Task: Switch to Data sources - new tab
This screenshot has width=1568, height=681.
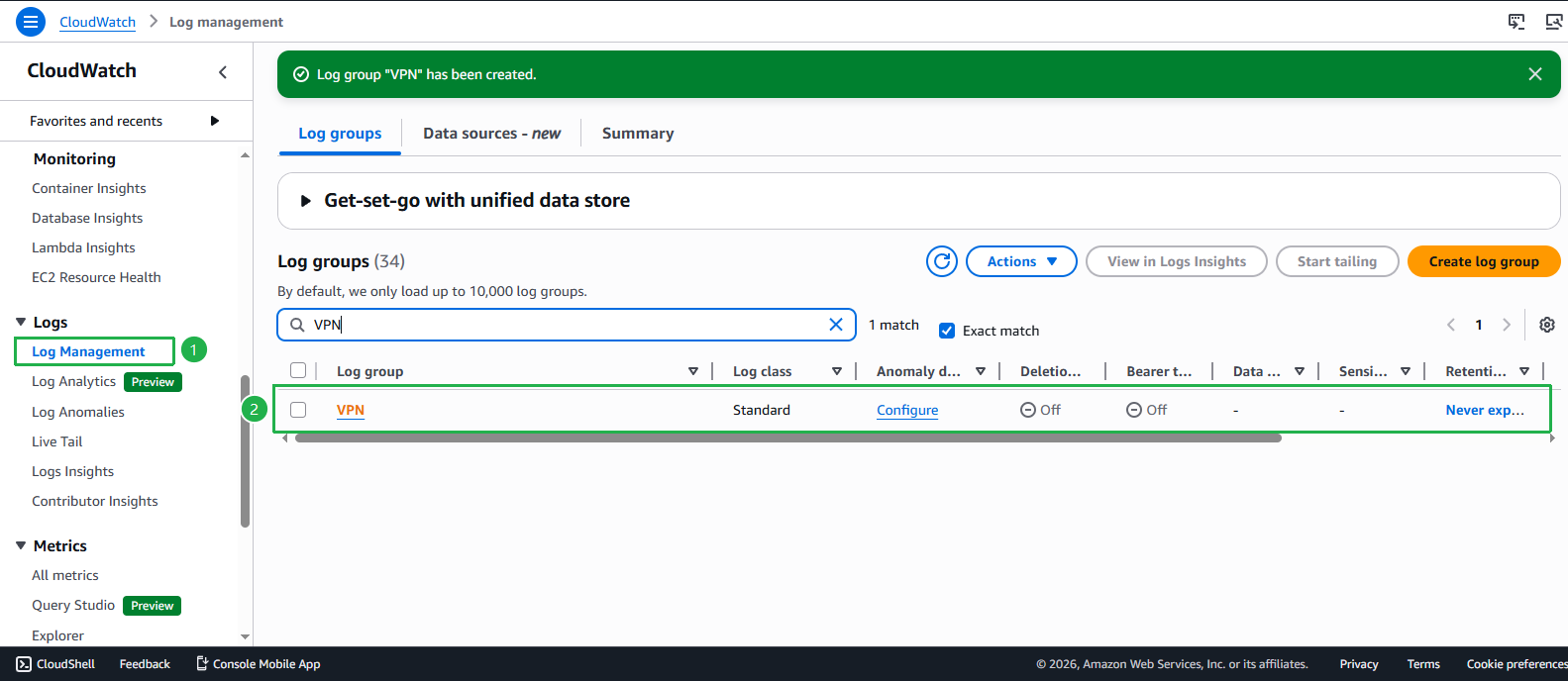Action: click(x=491, y=134)
